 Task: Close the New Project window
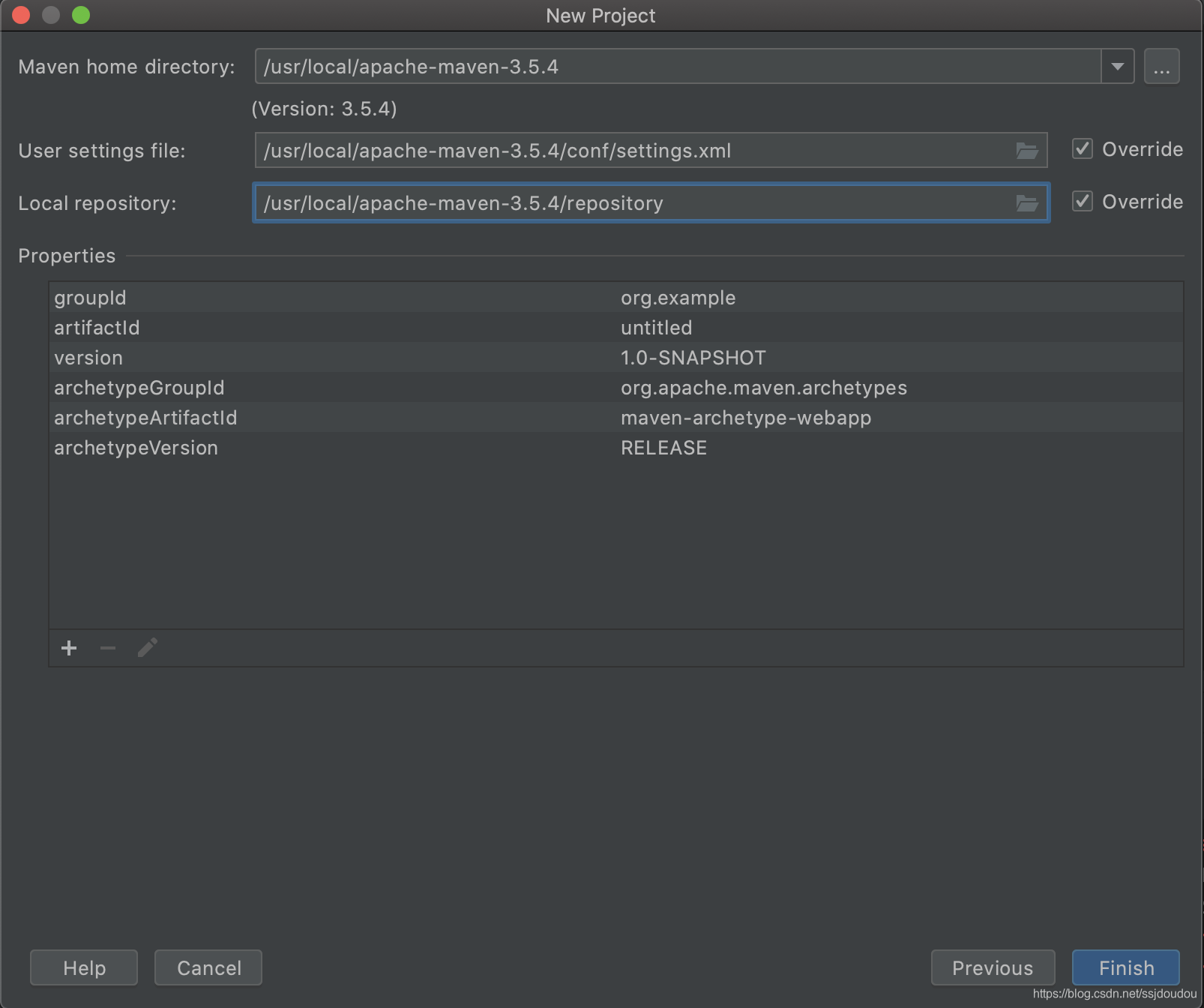[x=21, y=15]
